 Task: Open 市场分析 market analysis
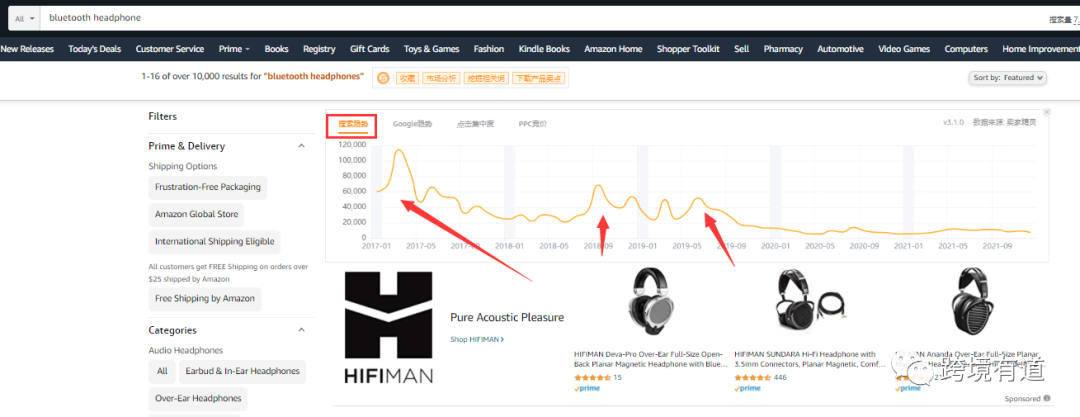pyautogui.click(x=441, y=79)
